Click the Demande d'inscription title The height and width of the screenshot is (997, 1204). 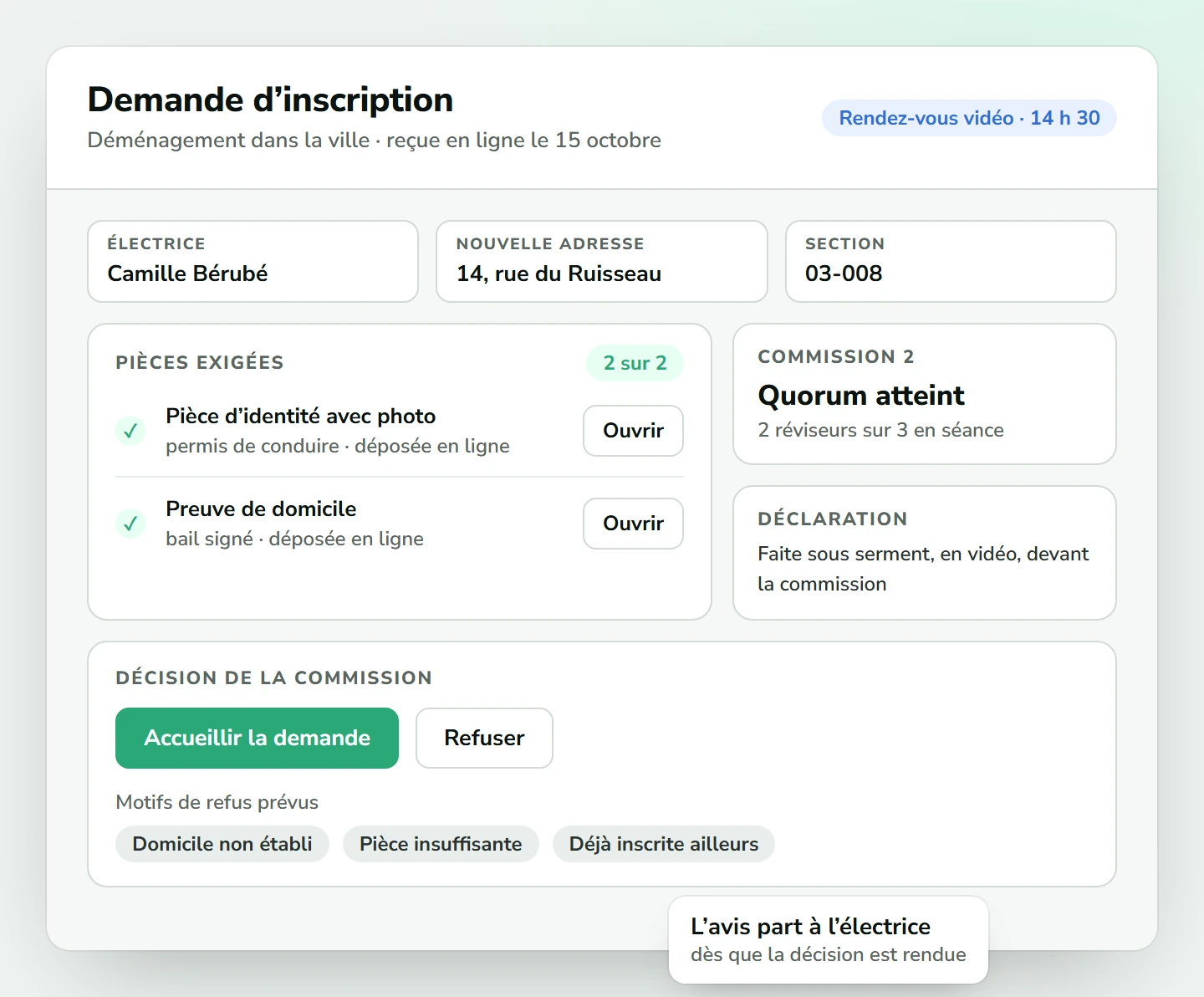pos(270,100)
